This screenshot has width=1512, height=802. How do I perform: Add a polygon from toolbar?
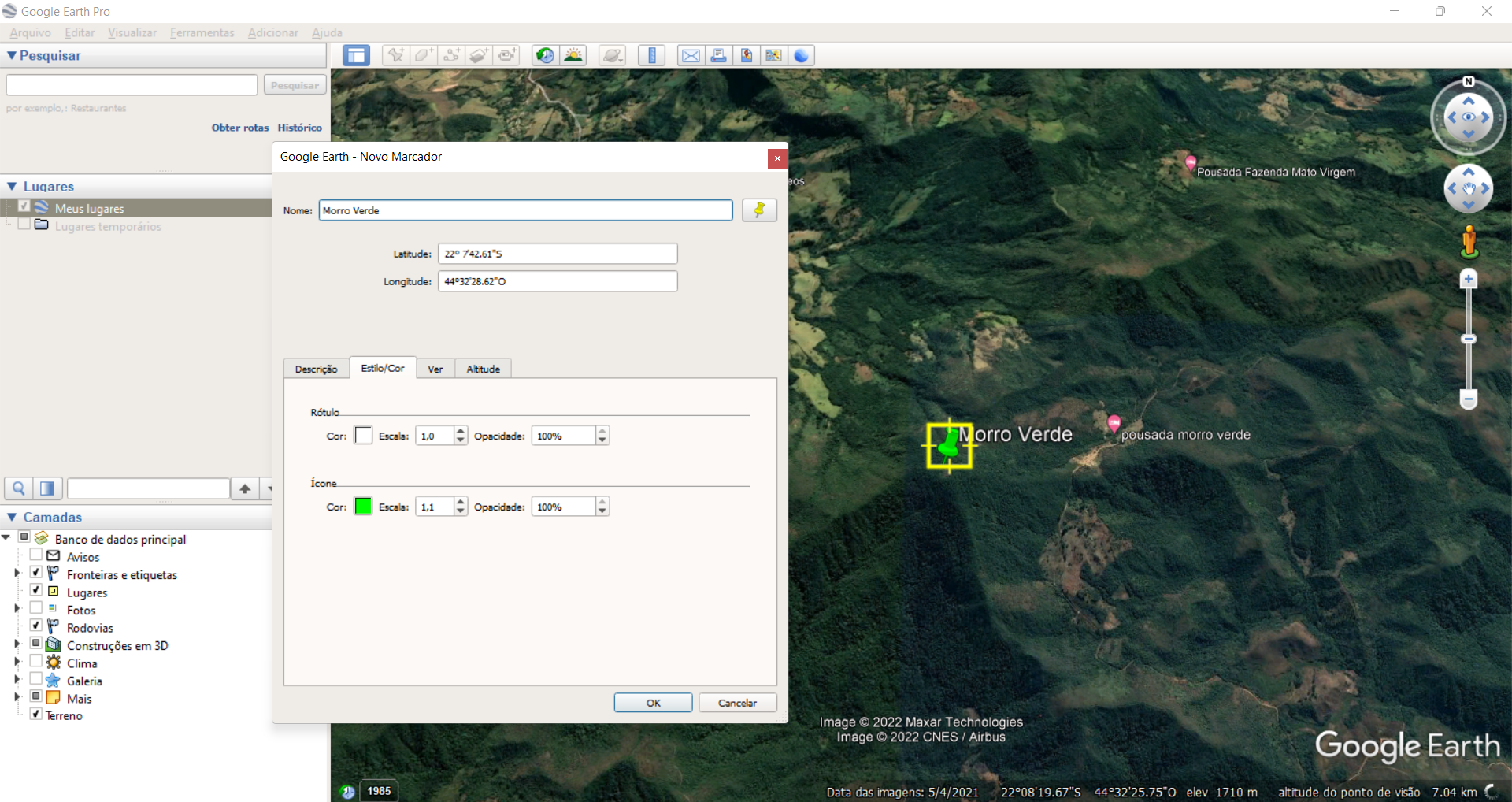pyautogui.click(x=424, y=55)
